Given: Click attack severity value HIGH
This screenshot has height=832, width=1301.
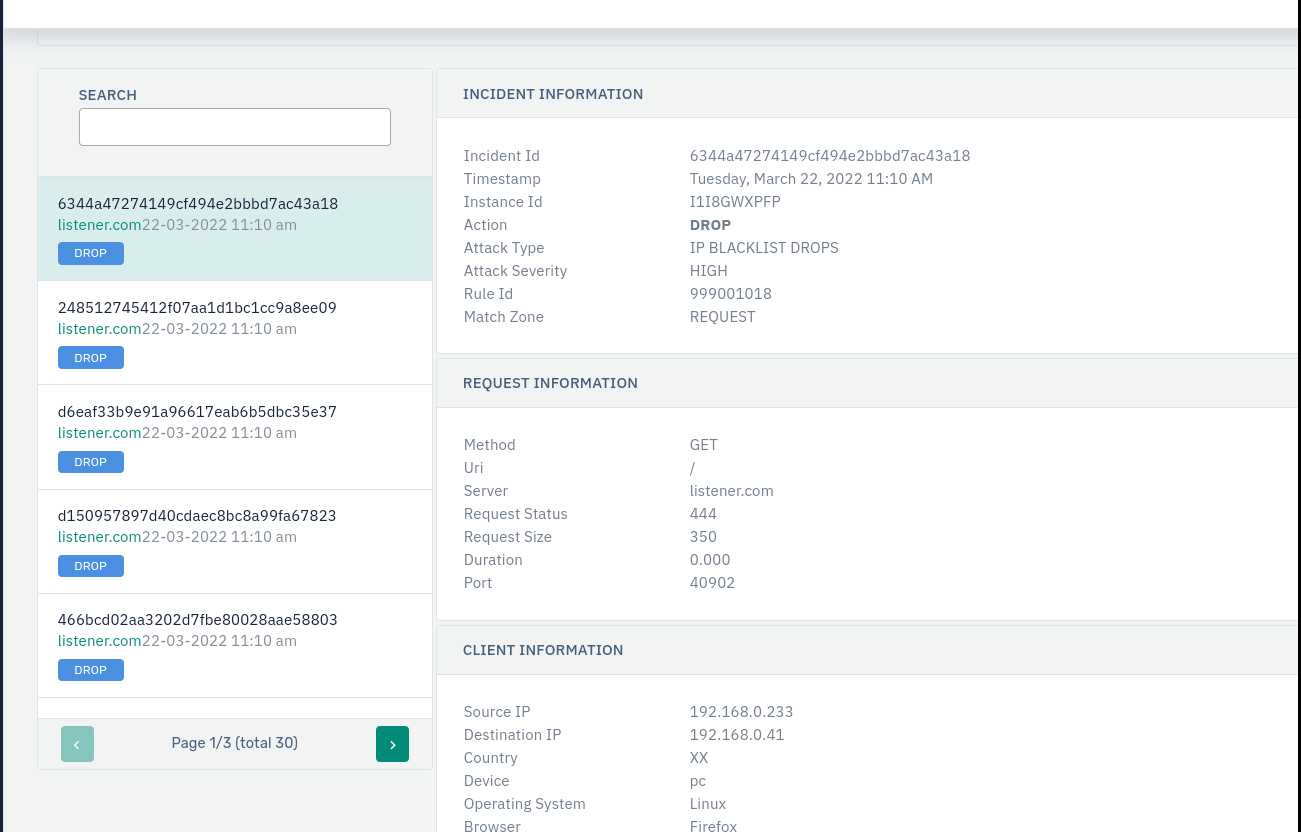Looking at the screenshot, I should [x=709, y=271].
